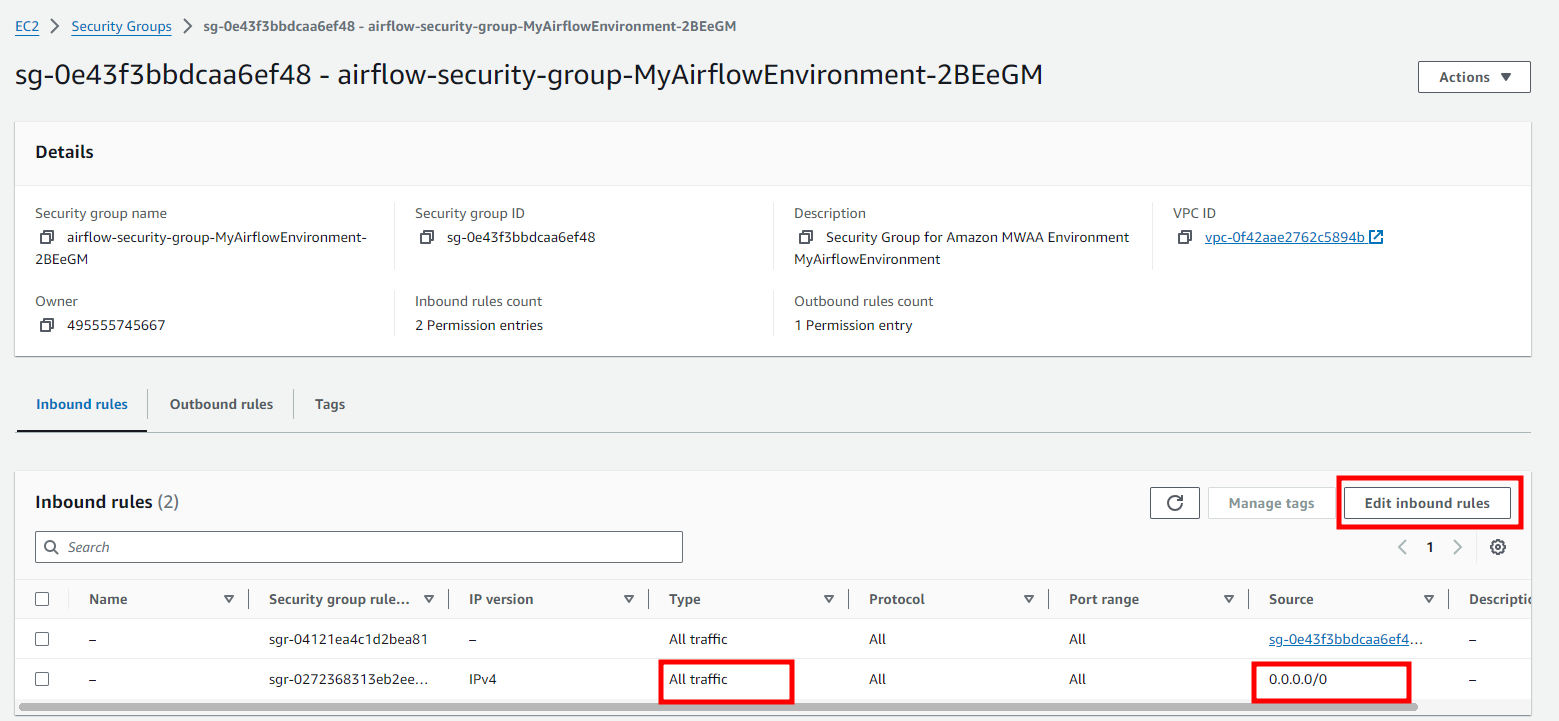Copy the security group ID
This screenshot has width=1559, height=721.
pyautogui.click(x=427, y=238)
